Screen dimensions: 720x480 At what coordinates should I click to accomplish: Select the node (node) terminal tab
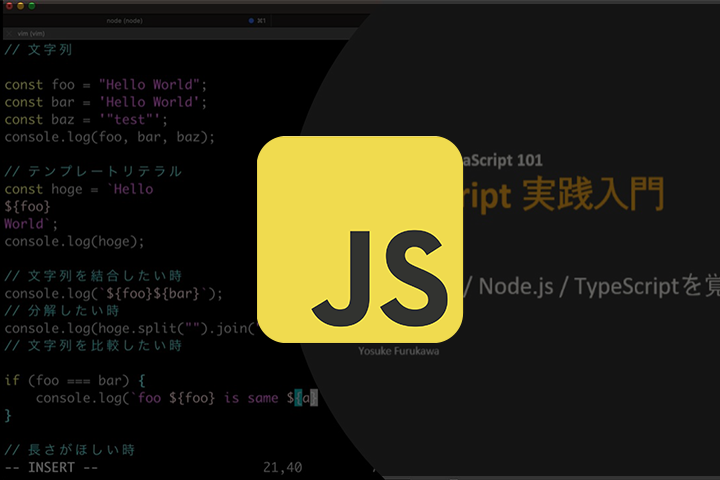(x=124, y=21)
